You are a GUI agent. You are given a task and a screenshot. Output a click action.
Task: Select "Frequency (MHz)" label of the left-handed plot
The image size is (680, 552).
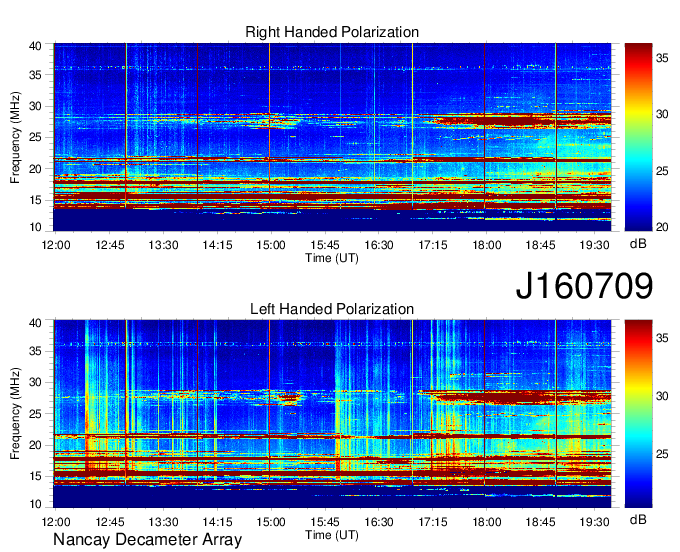click(15, 414)
